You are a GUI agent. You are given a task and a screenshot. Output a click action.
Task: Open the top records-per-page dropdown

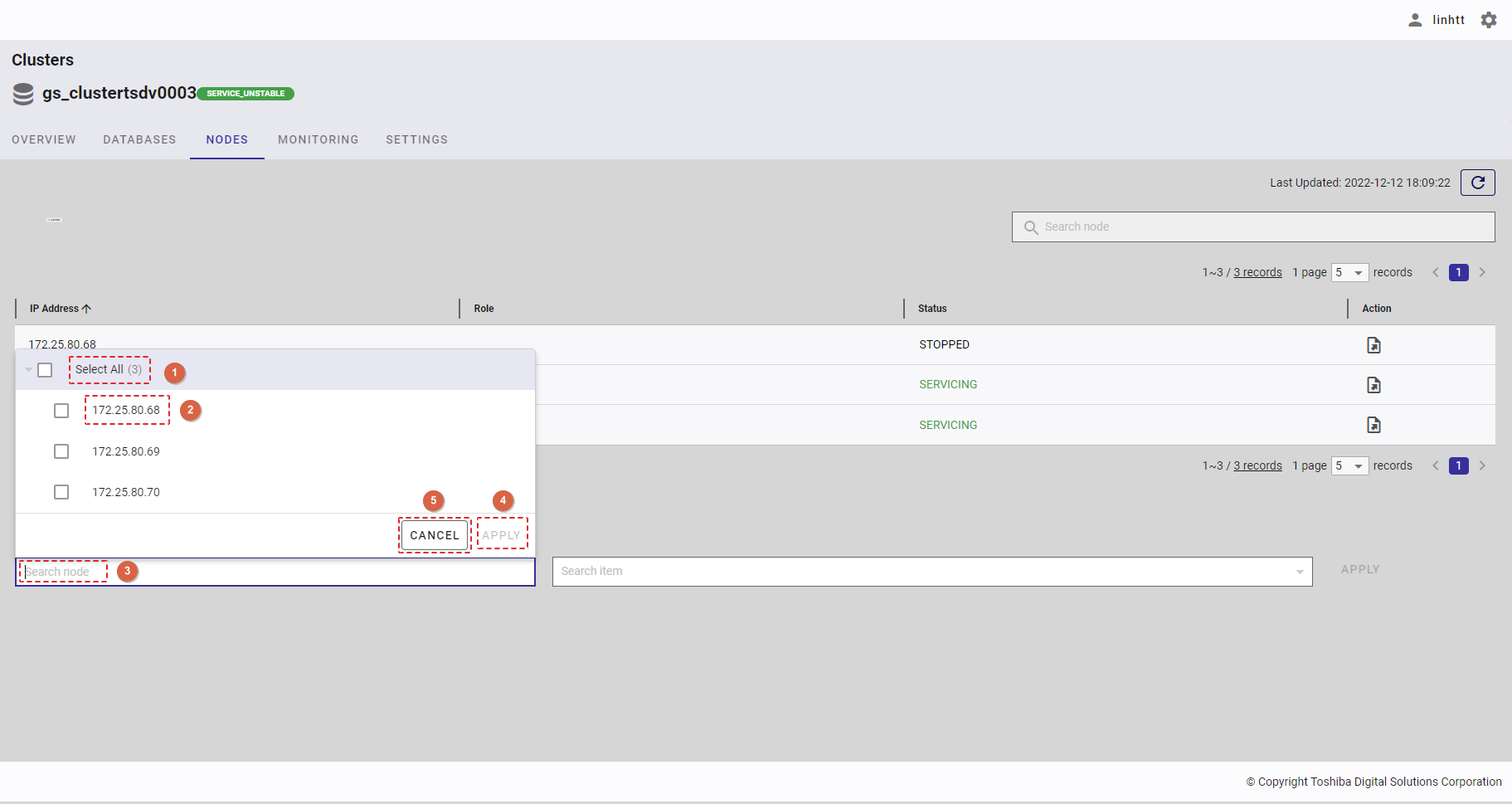click(x=1349, y=273)
